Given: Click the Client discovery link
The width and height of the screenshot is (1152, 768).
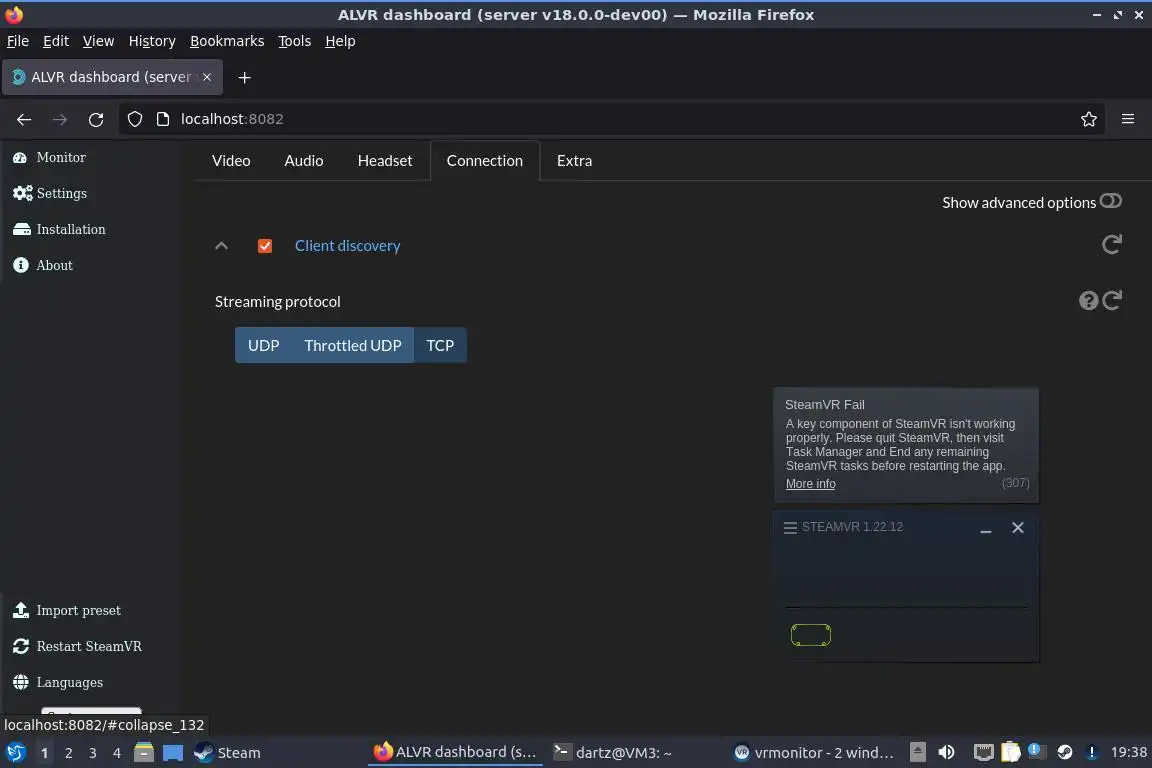Looking at the screenshot, I should click(348, 245).
